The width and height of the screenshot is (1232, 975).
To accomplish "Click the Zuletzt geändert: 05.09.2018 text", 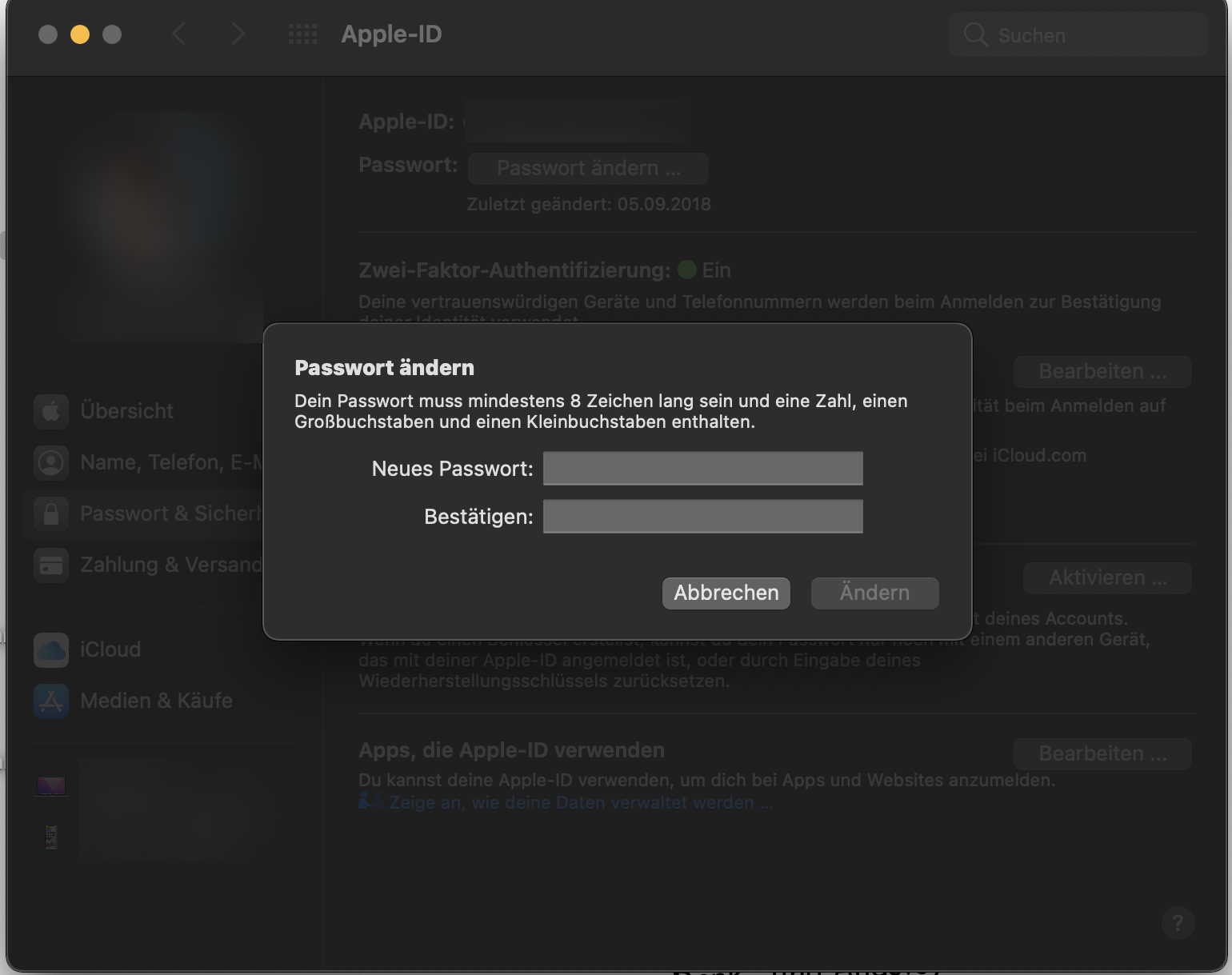I will coord(589,204).
